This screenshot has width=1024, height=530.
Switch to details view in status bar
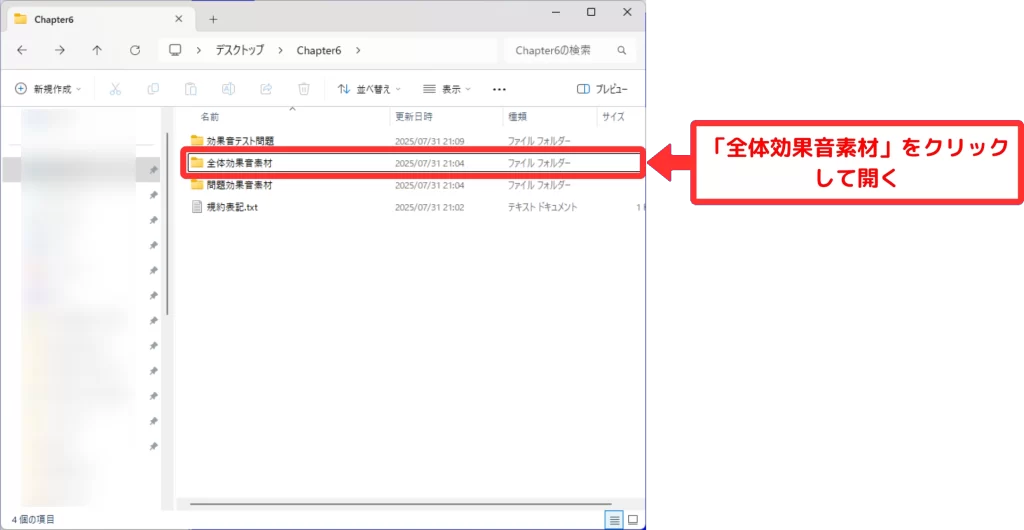click(614, 519)
